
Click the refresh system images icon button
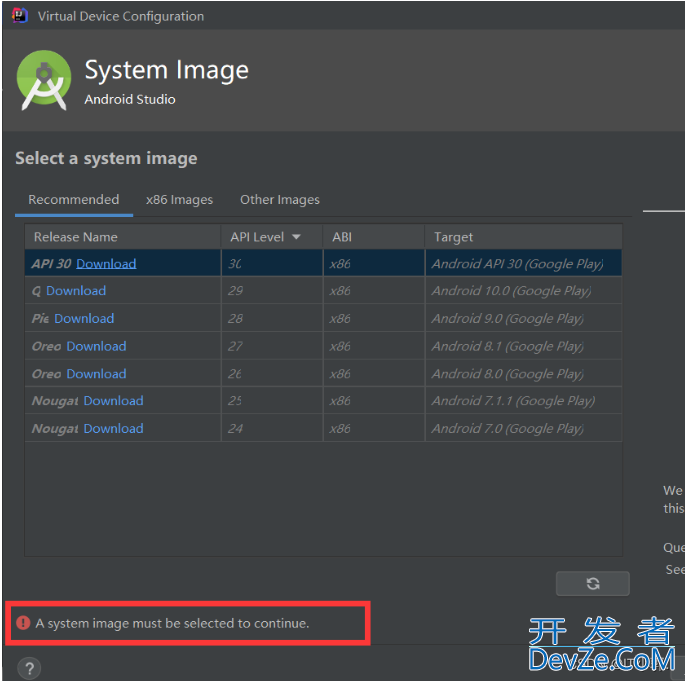(592, 583)
